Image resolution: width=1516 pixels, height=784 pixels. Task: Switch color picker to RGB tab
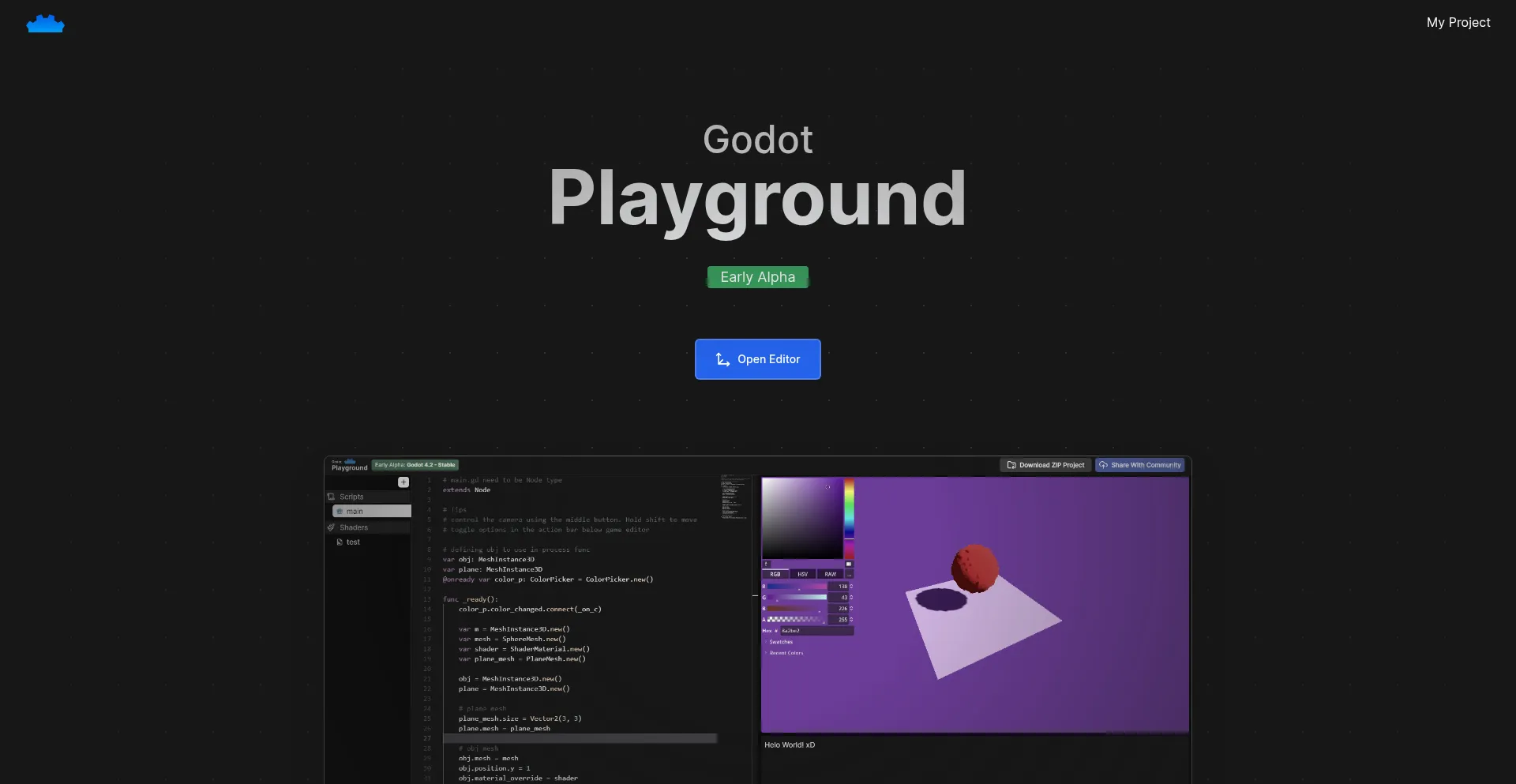tap(775, 574)
